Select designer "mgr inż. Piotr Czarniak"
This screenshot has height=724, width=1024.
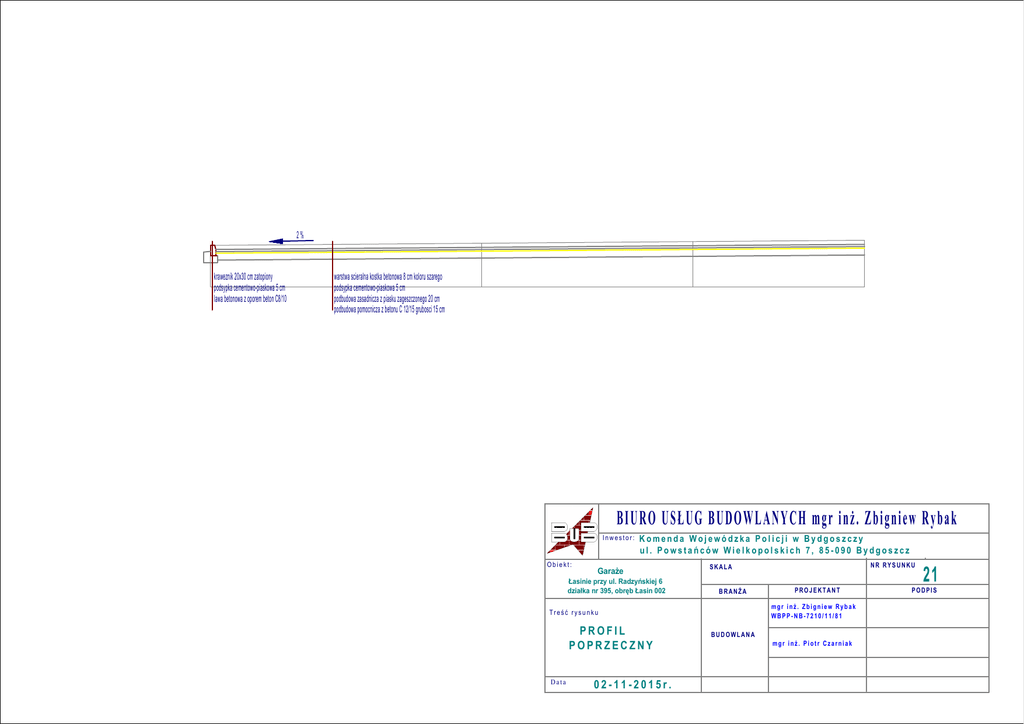click(812, 644)
